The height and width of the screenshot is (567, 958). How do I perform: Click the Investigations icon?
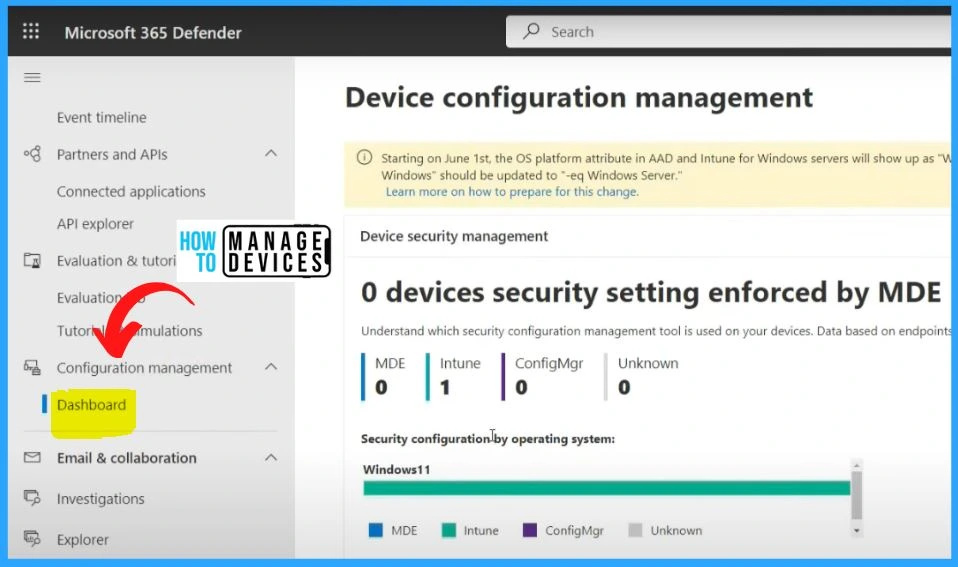click(32, 498)
